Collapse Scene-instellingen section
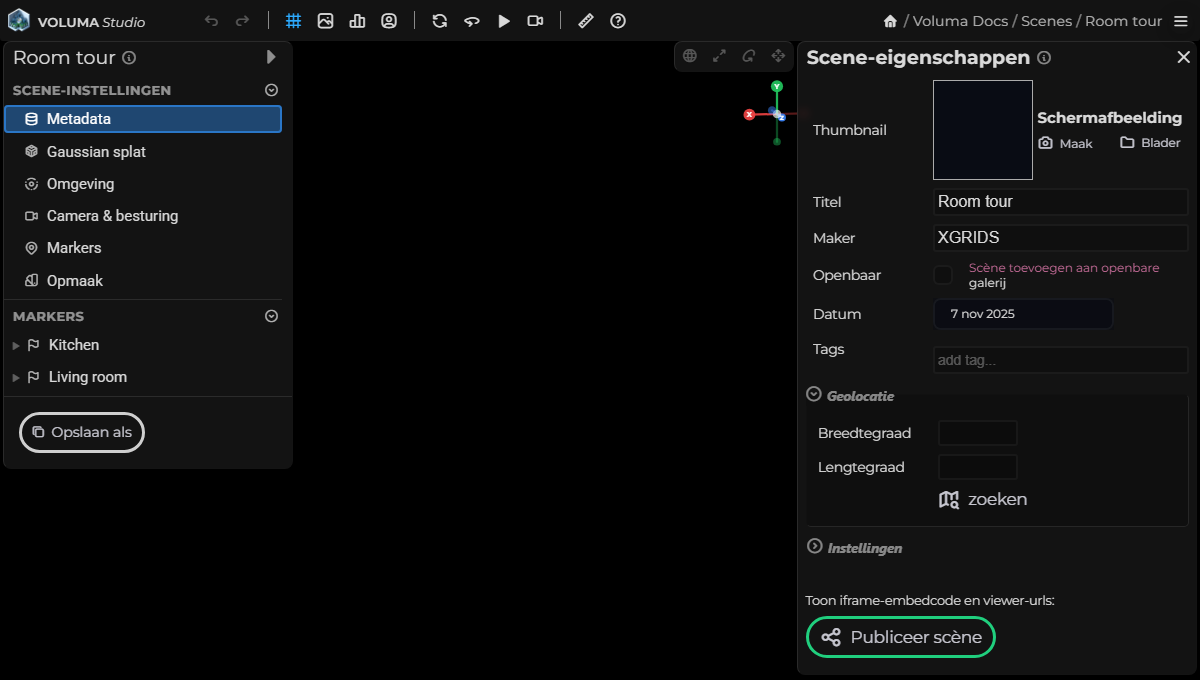This screenshot has height=680, width=1200. (271, 90)
